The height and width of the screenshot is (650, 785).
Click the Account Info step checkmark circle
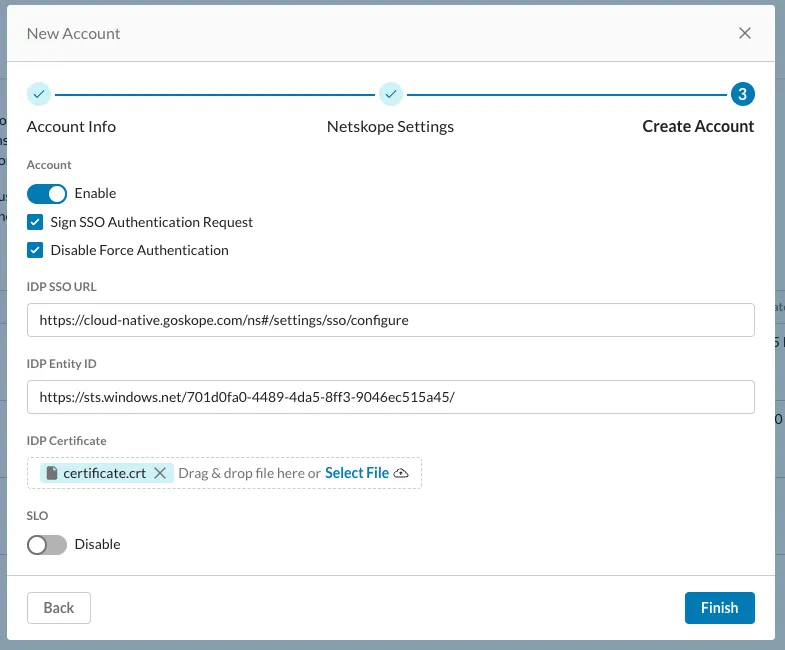tap(39, 94)
